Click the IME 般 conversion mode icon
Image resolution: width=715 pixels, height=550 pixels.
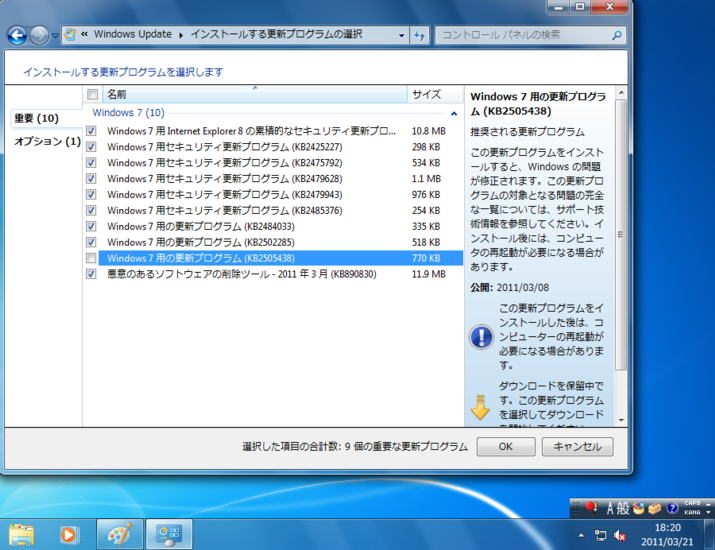click(x=623, y=508)
